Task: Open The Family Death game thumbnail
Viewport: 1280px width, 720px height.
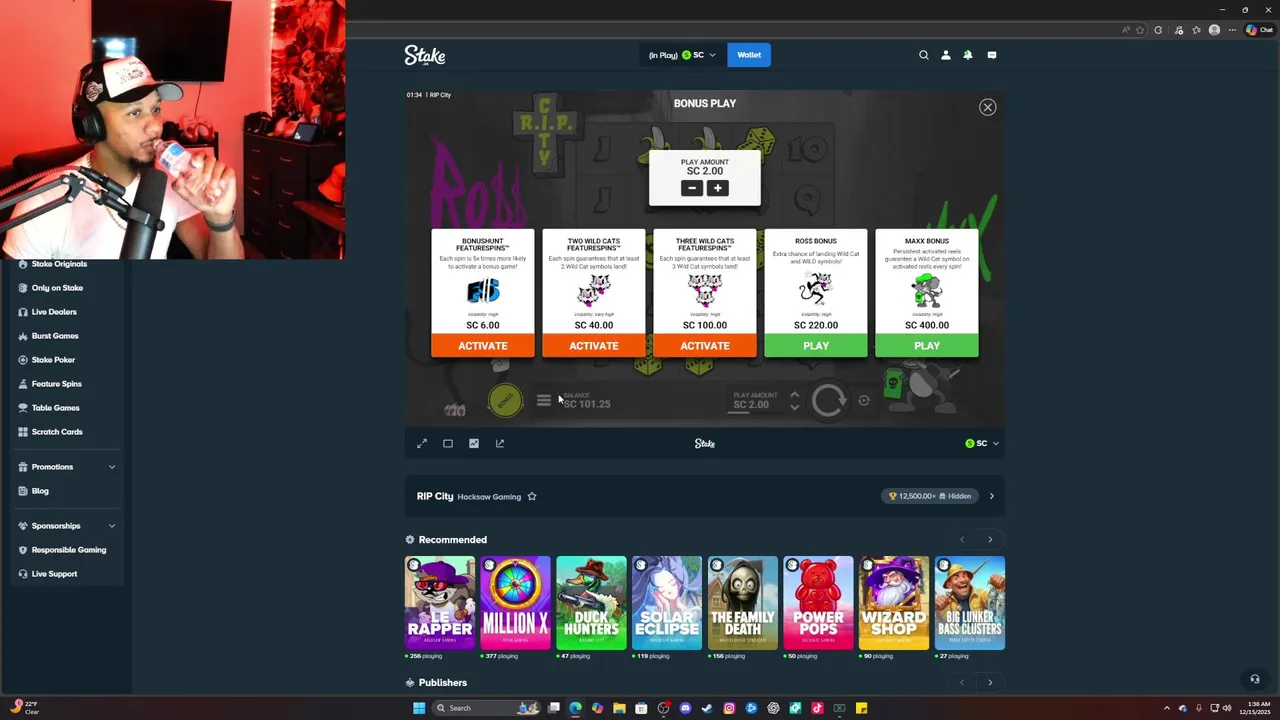Action: tap(743, 603)
